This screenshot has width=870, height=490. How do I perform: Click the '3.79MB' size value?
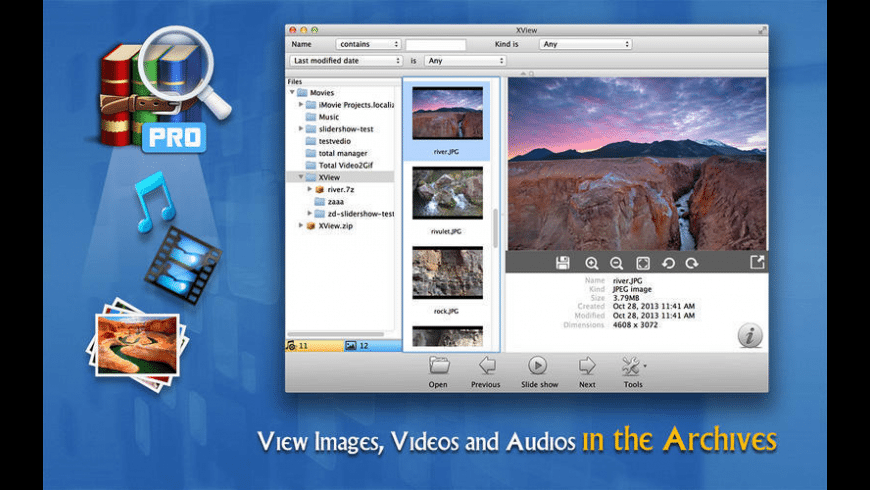coord(626,298)
